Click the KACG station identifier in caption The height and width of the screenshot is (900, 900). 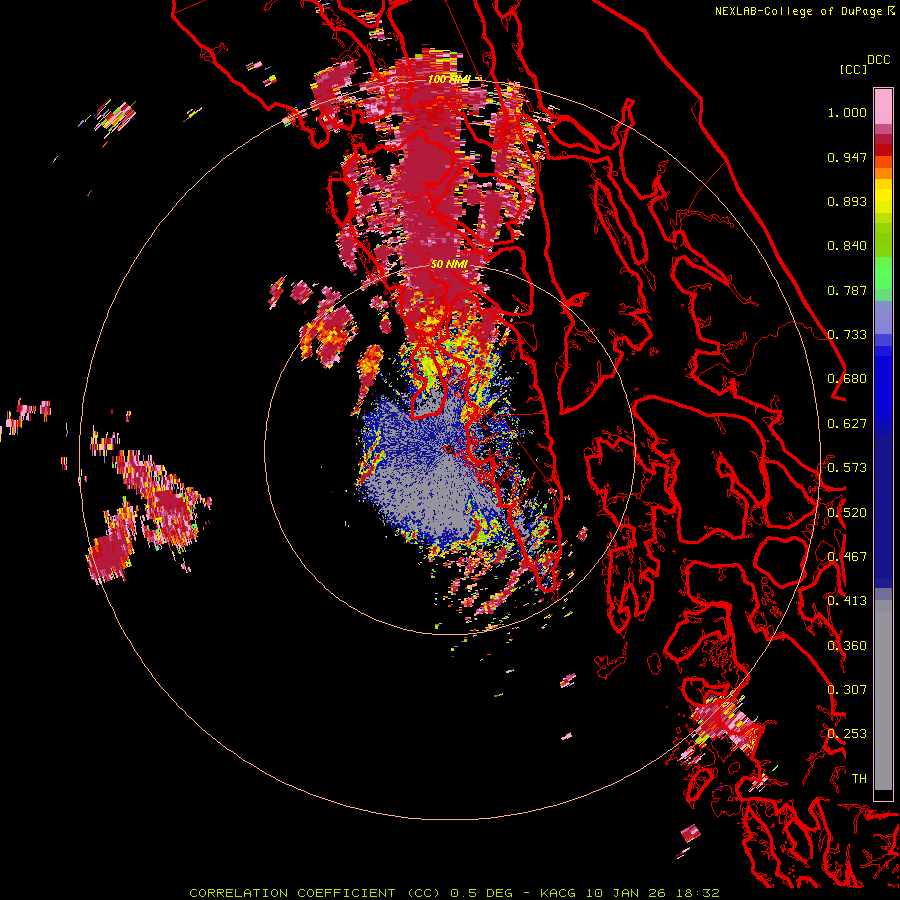pyautogui.click(x=558, y=893)
